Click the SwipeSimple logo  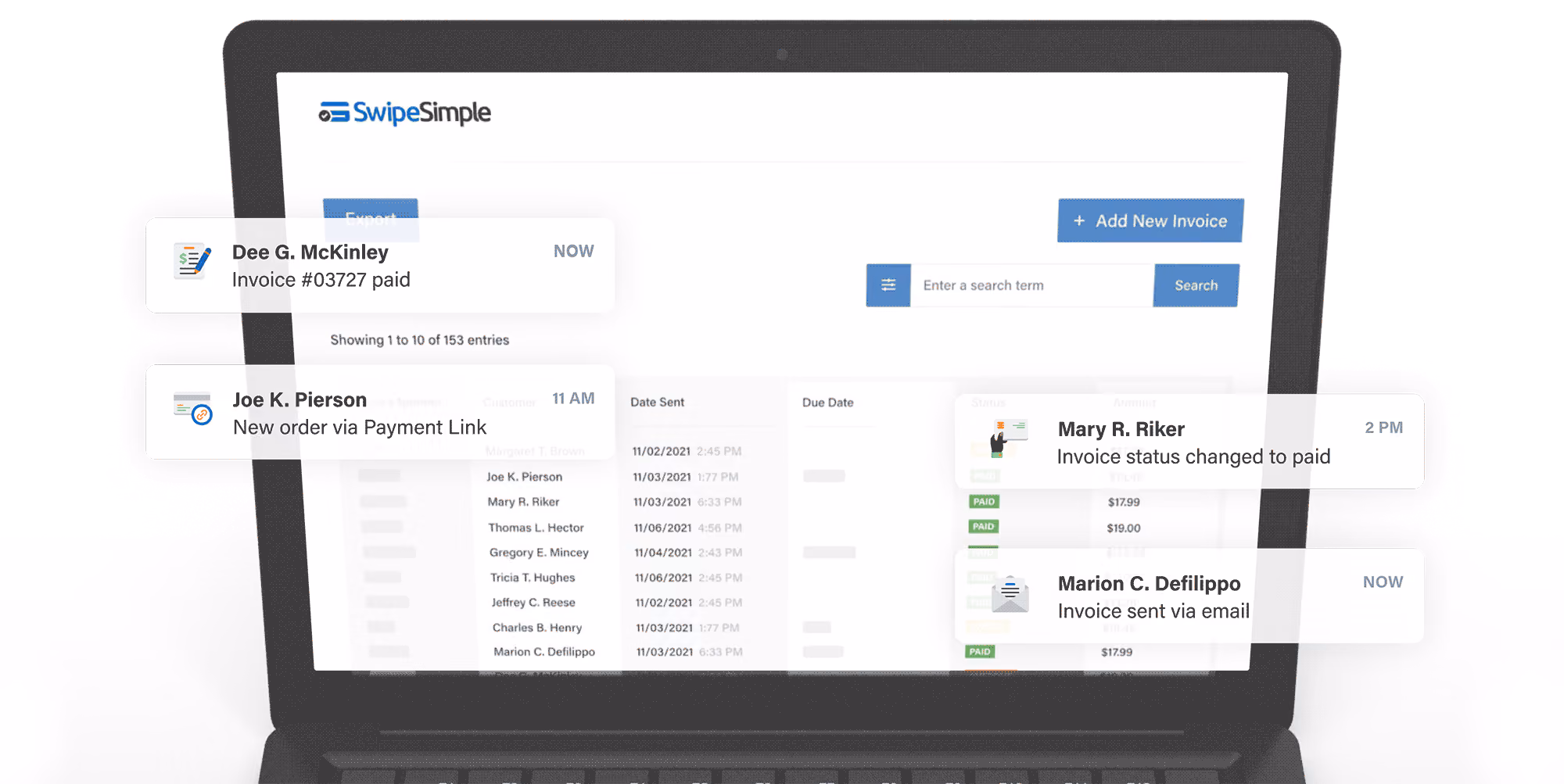(x=404, y=113)
